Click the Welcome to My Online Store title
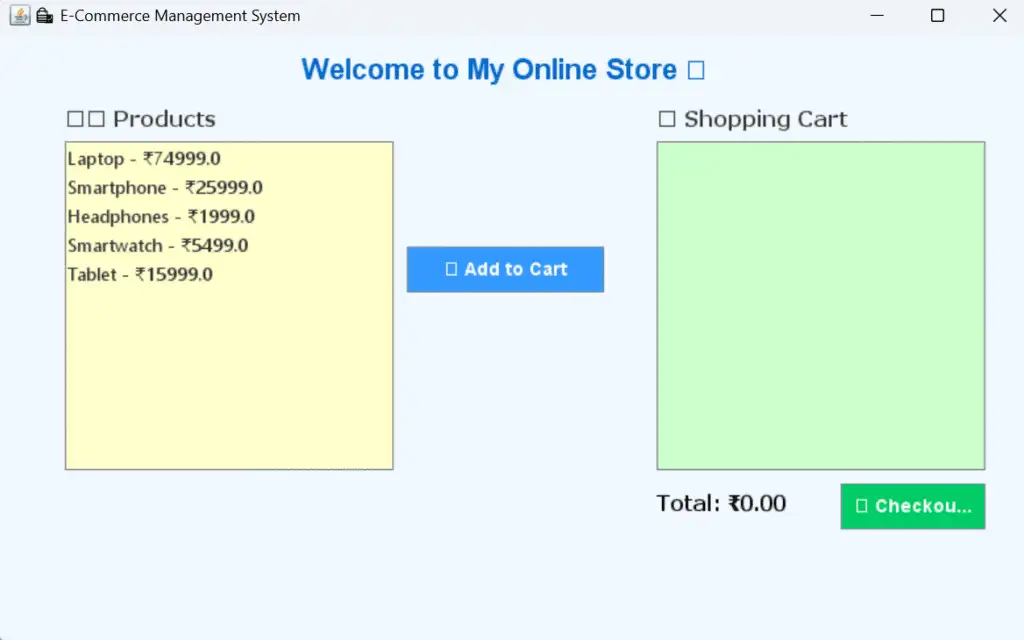Viewport: 1024px width, 640px height. (x=489, y=69)
